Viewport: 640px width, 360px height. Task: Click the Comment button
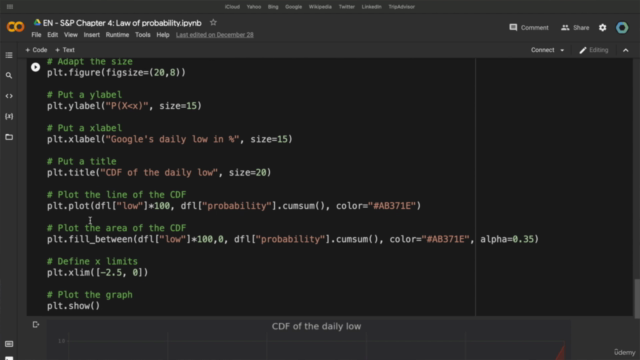pyautogui.click(x=529, y=27)
